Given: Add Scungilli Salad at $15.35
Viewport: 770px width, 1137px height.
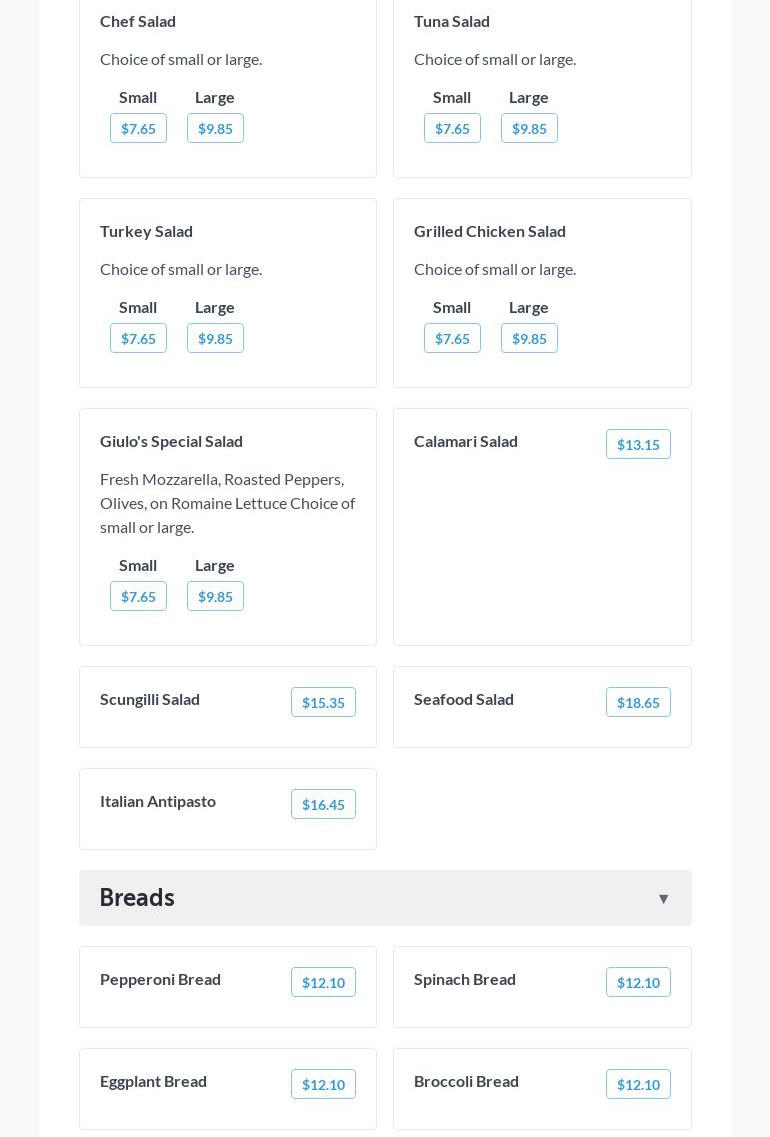Looking at the screenshot, I should click(323, 703).
